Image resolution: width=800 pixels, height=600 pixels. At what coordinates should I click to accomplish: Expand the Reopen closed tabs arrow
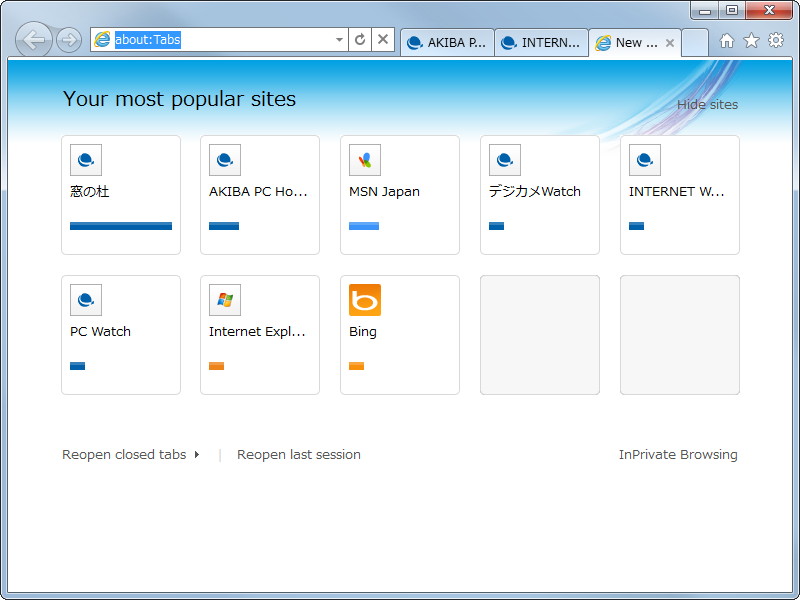click(197, 454)
